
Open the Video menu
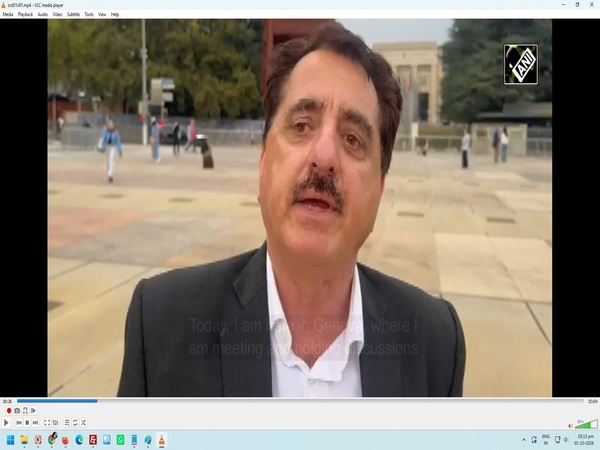tap(57, 14)
